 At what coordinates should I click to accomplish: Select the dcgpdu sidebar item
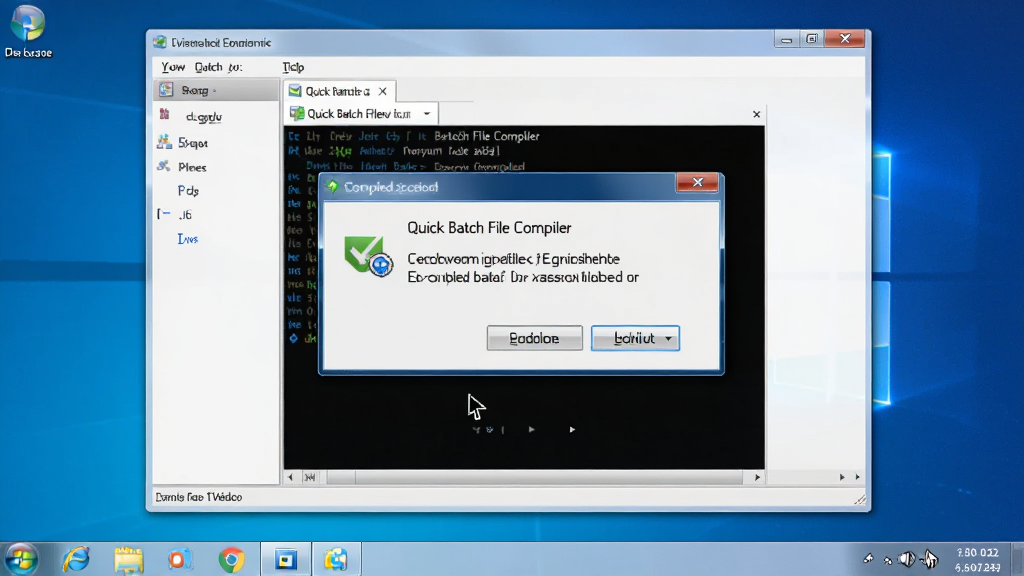pos(203,117)
